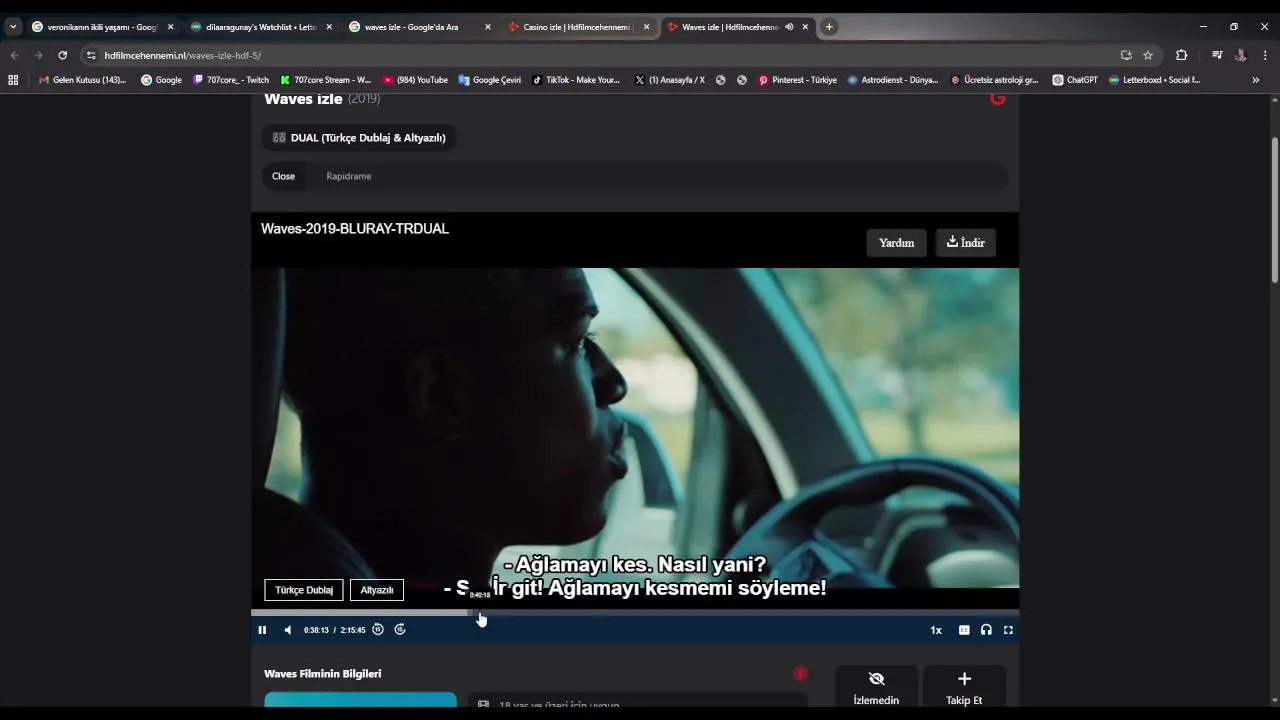Install-page icon in the address bar
Image resolution: width=1280 pixels, height=720 pixels.
[1126, 55]
